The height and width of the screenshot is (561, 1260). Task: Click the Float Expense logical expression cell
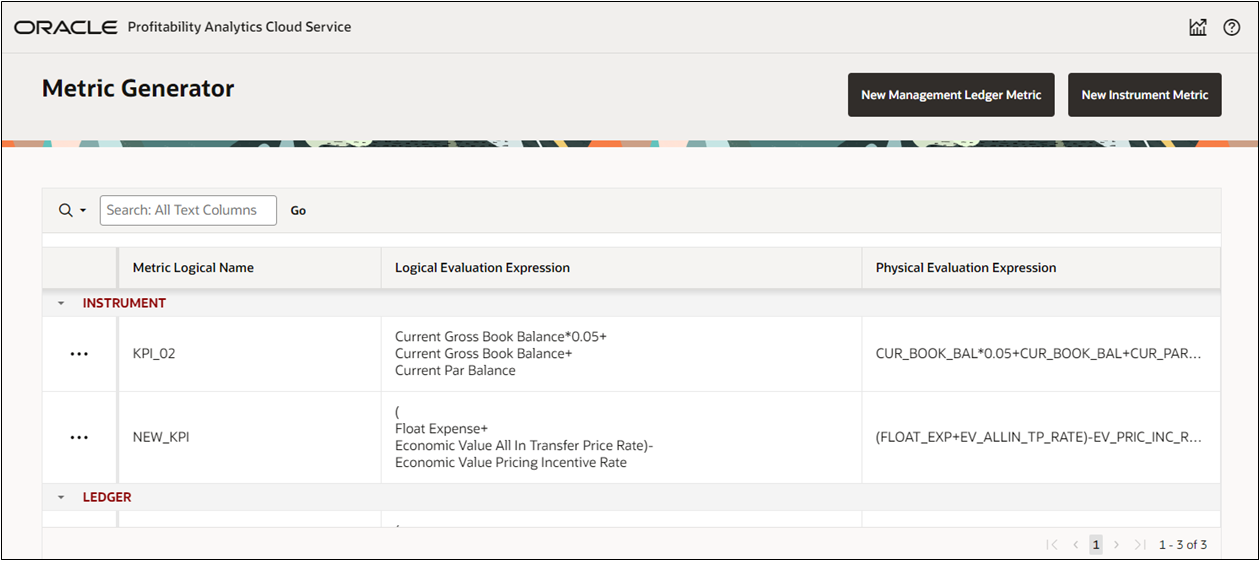pos(621,437)
